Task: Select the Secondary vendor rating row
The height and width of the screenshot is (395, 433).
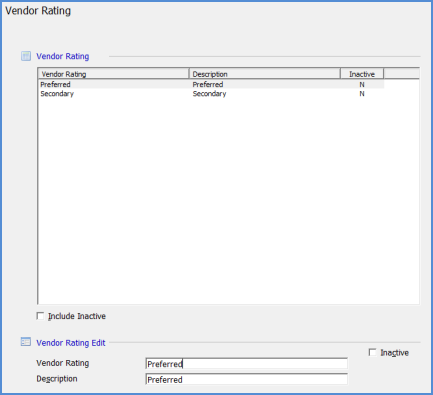Action: tap(211, 94)
